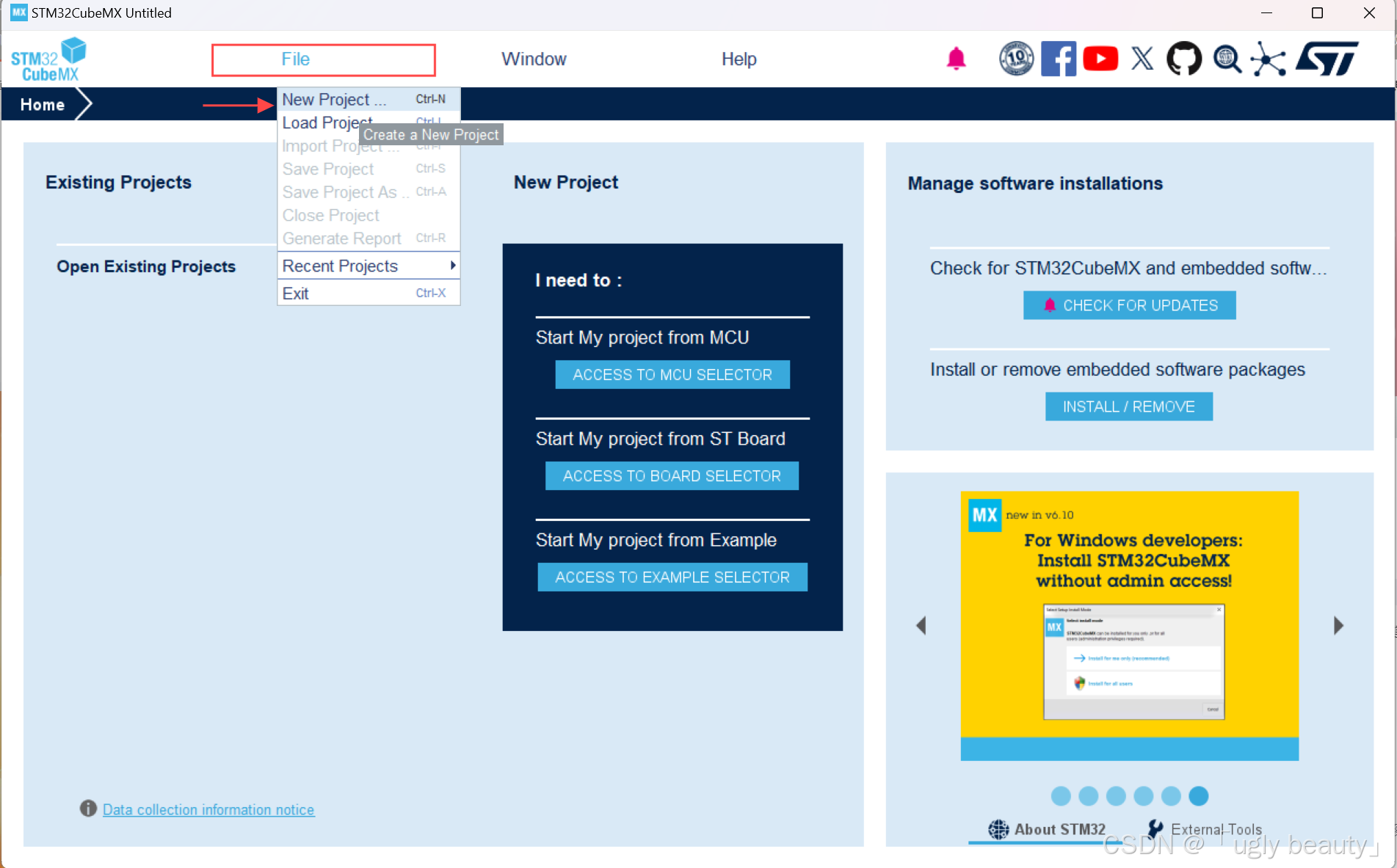The height and width of the screenshot is (868, 1397).
Task: Select Exit in the File menu
Action: pyautogui.click(x=369, y=293)
